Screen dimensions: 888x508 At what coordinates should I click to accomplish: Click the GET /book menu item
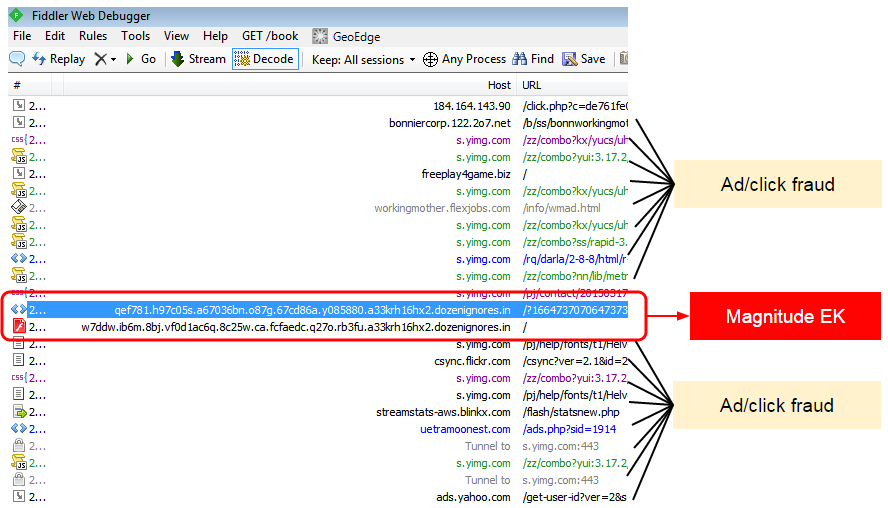(270, 36)
